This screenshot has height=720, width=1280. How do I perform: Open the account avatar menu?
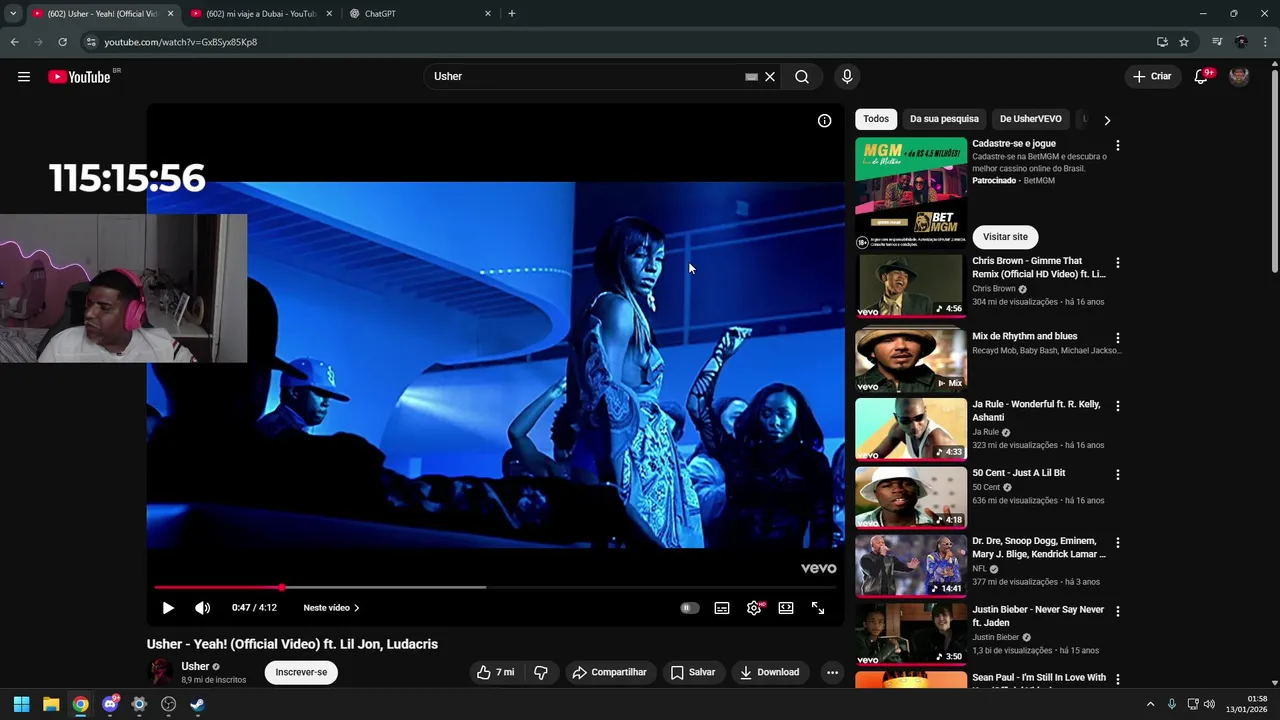coord(1239,77)
